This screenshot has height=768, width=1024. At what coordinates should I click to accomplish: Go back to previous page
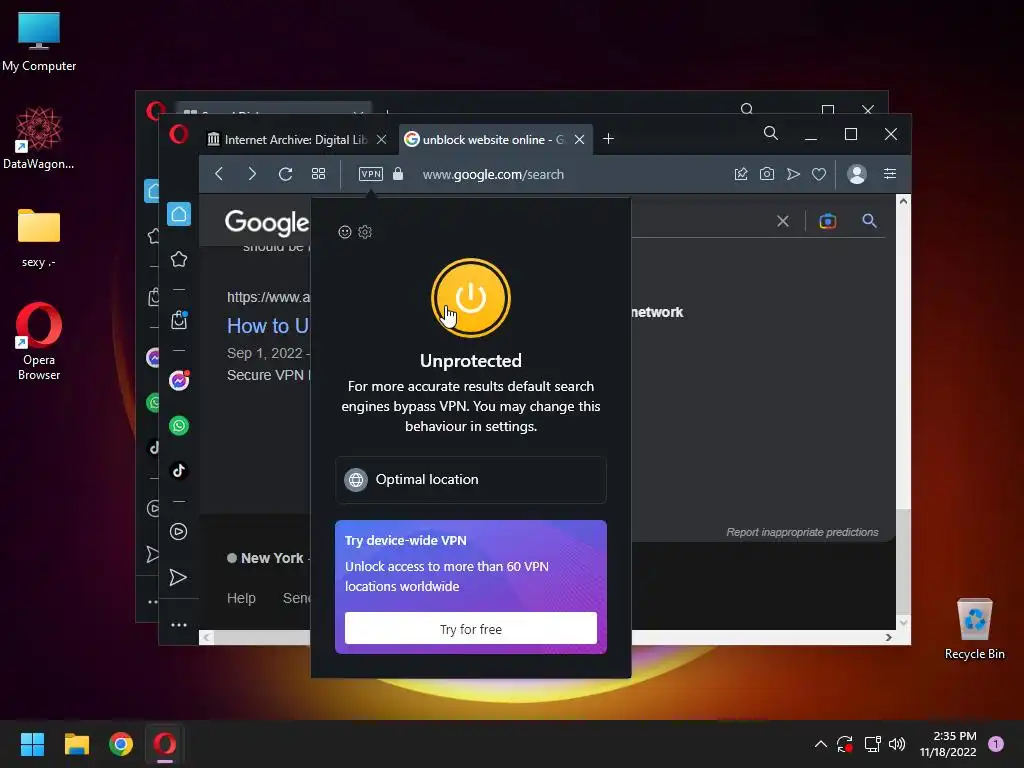(219, 174)
